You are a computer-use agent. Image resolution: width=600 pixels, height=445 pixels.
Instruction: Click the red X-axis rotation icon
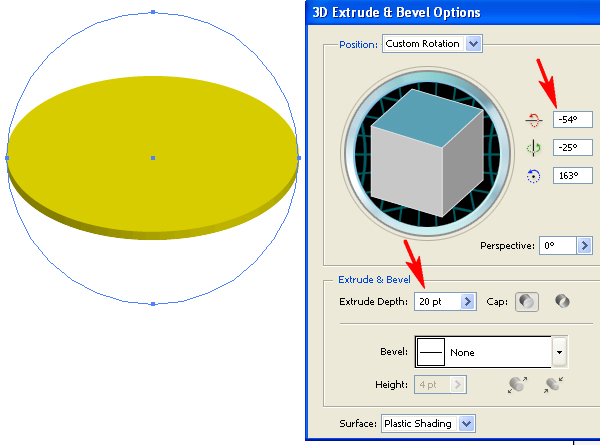[x=533, y=120]
